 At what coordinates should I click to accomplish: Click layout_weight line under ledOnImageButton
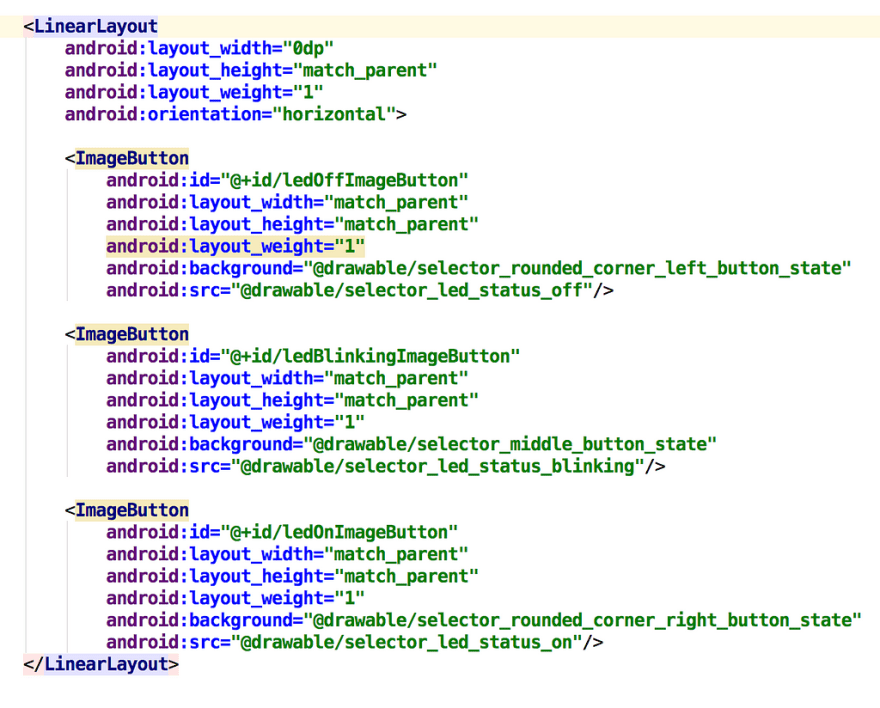[x=236, y=598]
